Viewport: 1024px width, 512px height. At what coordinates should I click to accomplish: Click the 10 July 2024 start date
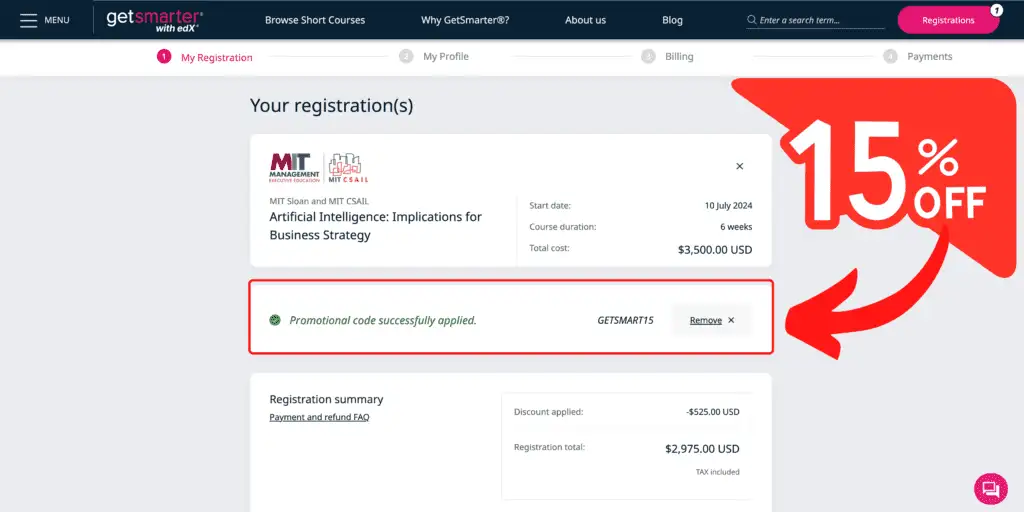[x=728, y=206]
